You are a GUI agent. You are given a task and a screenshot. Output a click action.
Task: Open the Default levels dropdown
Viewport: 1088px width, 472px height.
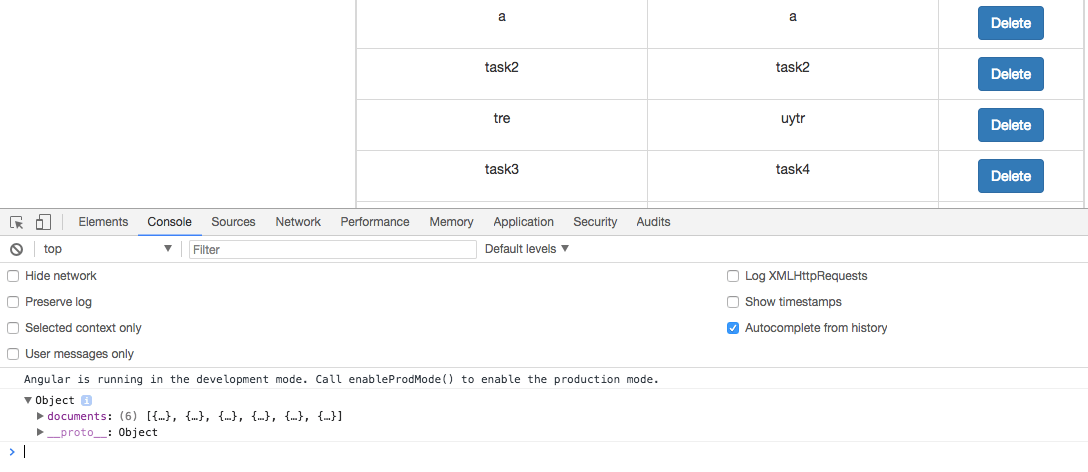527,248
